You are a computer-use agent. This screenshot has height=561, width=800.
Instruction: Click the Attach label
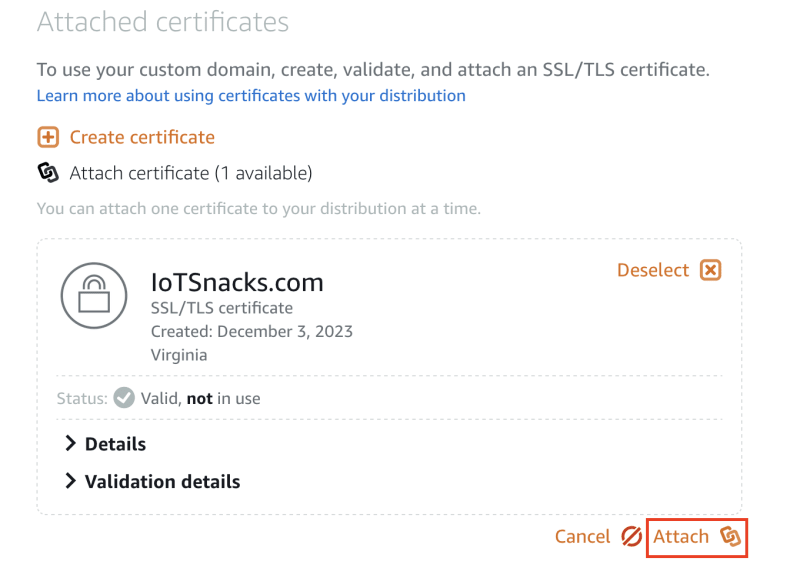click(x=681, y=537)
